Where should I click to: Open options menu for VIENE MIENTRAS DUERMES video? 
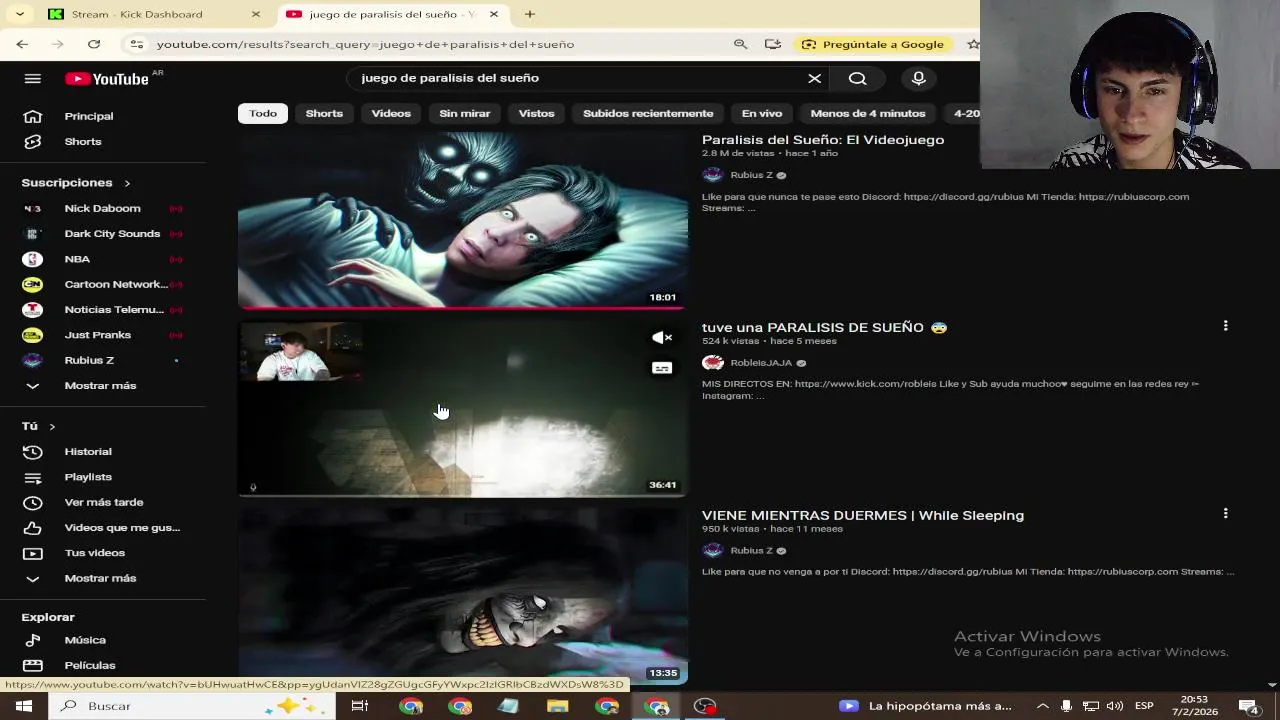[1225, 514]
